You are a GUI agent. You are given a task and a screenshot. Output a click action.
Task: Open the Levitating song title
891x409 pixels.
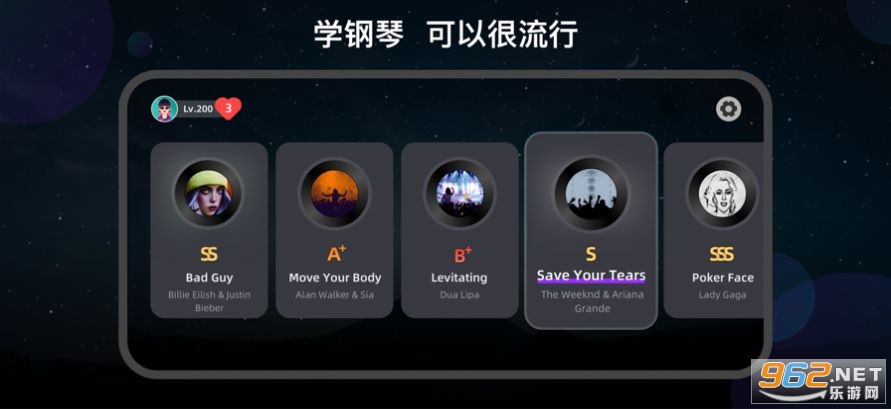(459, 278)
